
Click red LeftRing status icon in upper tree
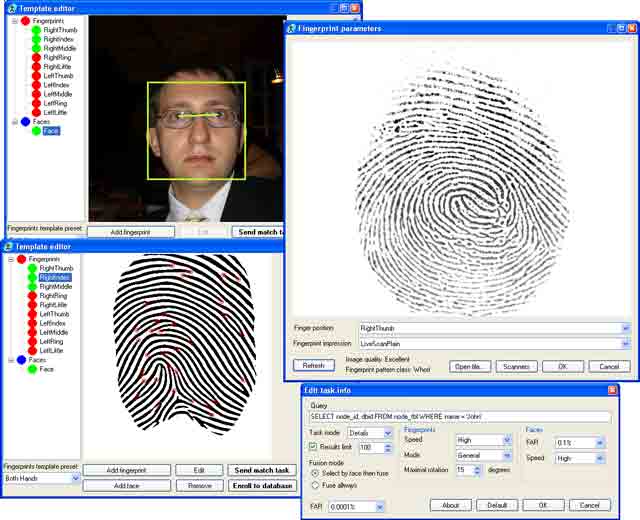36,103
